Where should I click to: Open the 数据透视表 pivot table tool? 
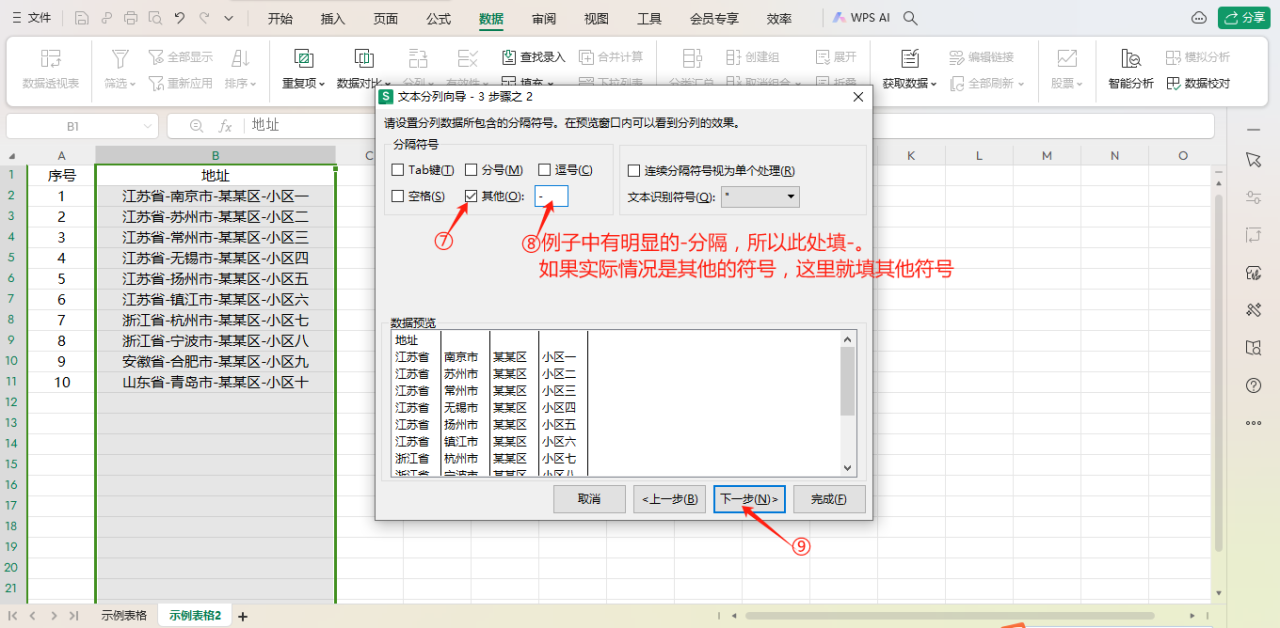[50, 68]
